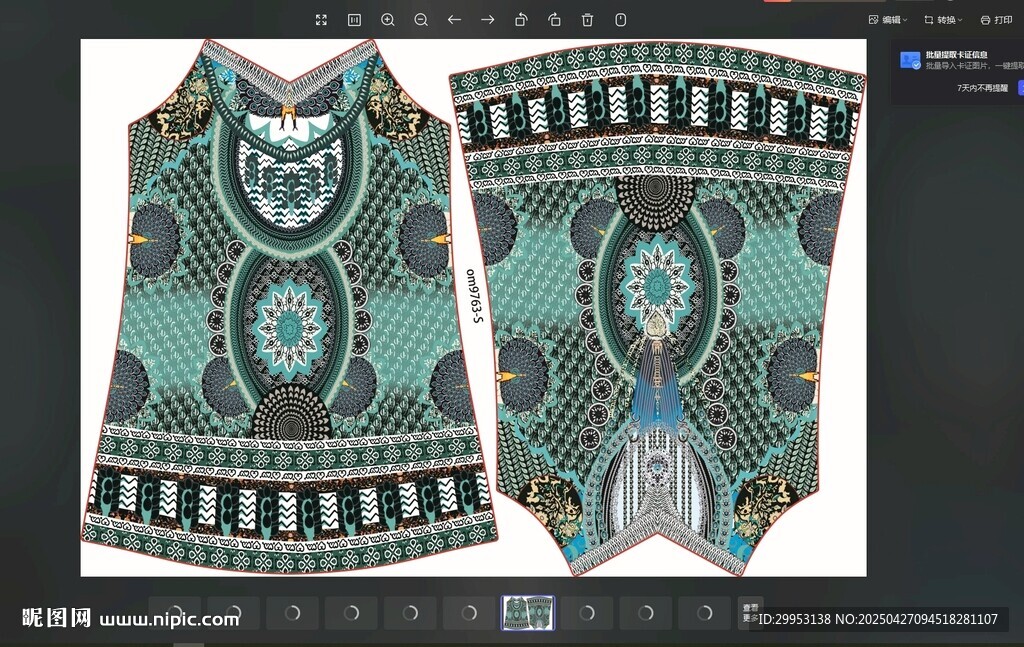Image resolution: width=1024 pixels, height=647 pixels.
Task: Zoom in with the magnifier plus icon
Action: [388, 20]
